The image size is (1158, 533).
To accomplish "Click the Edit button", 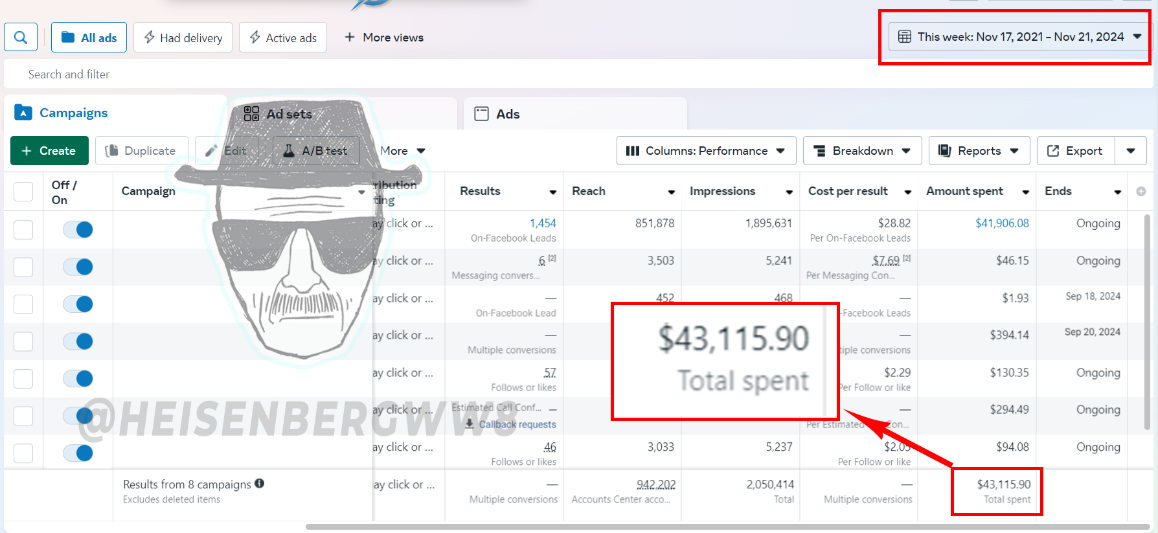I will click(227, 151).
